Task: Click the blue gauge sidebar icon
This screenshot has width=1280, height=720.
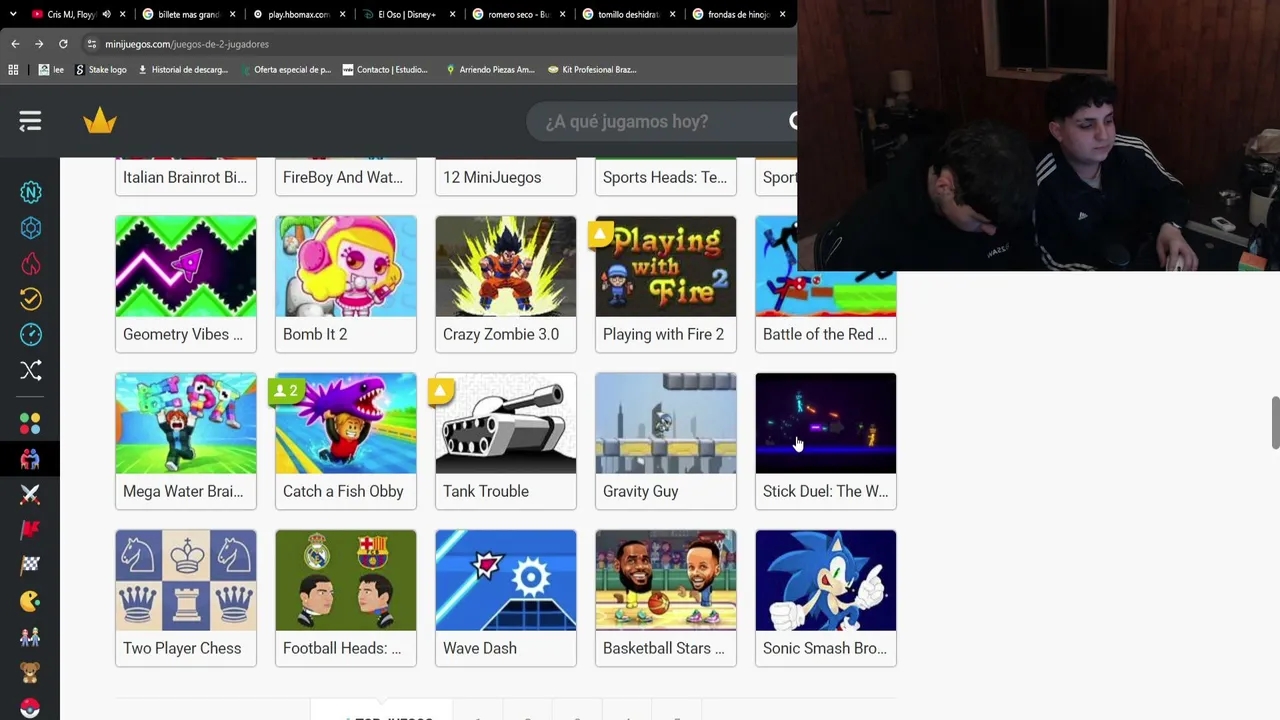Action: click(30, 334)
